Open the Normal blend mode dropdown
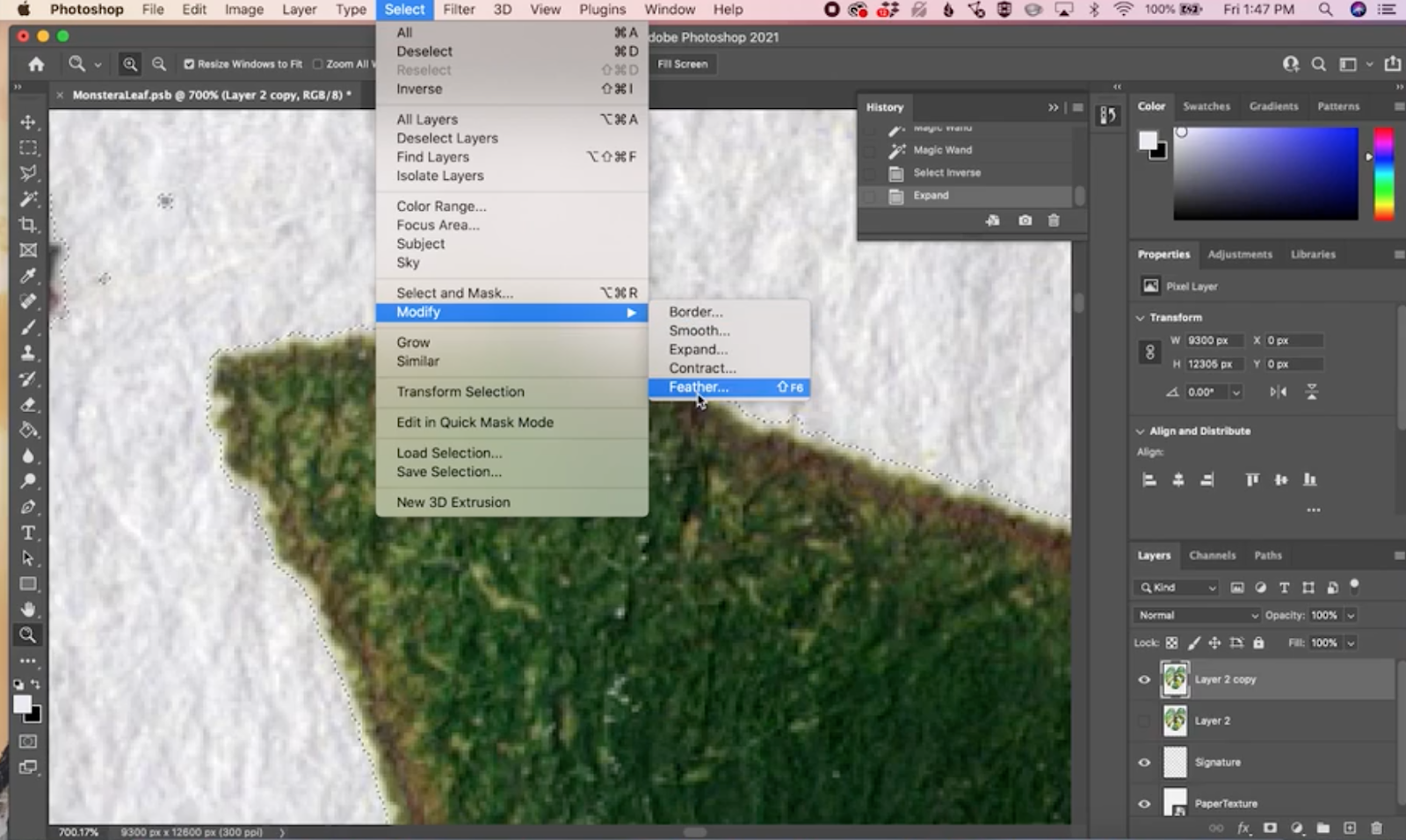Viewport: 1406px width, 840px height. (1197, 615)
